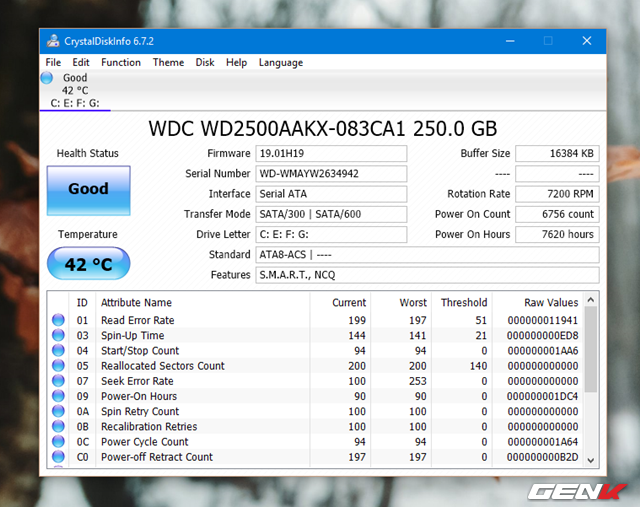Click the Power On Count field

(557, 214)
